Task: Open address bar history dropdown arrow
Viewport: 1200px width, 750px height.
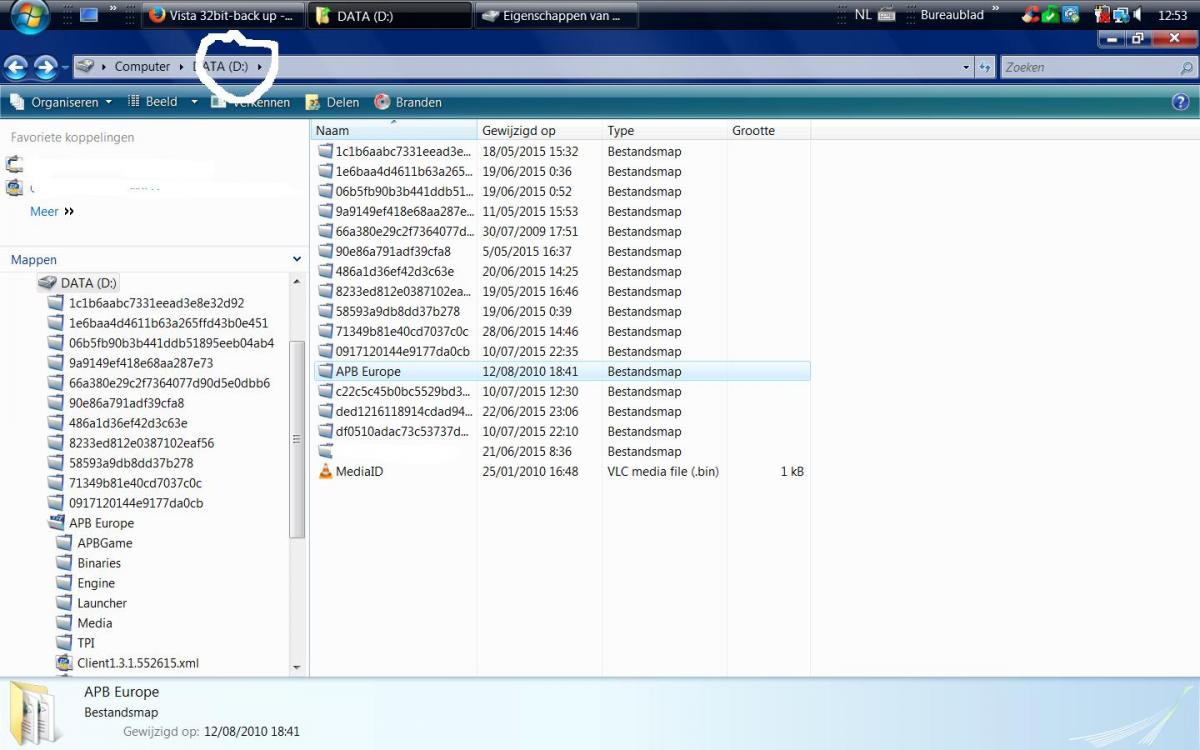Action: coord(966,67)
